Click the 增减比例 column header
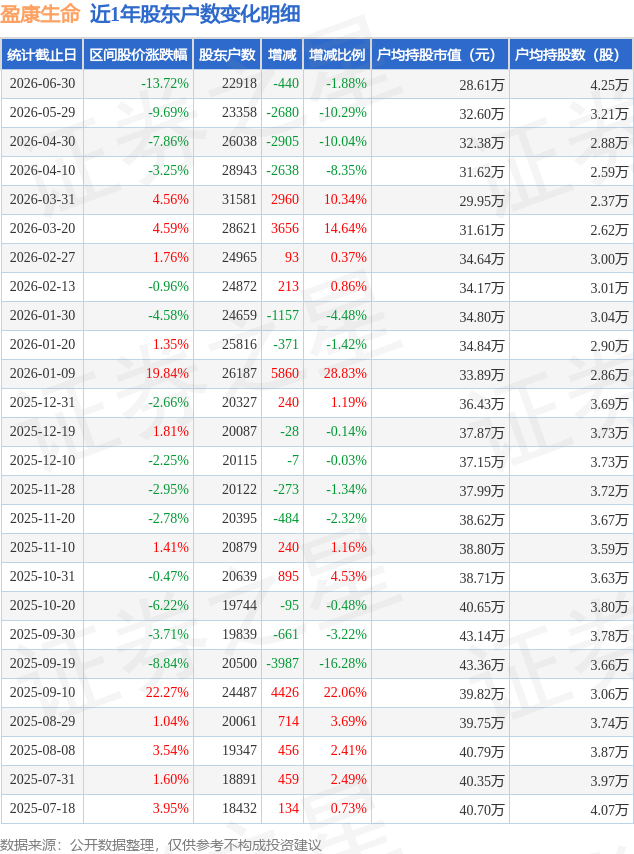Viewport: 634px width, 854px height. (x=337, y=54)
